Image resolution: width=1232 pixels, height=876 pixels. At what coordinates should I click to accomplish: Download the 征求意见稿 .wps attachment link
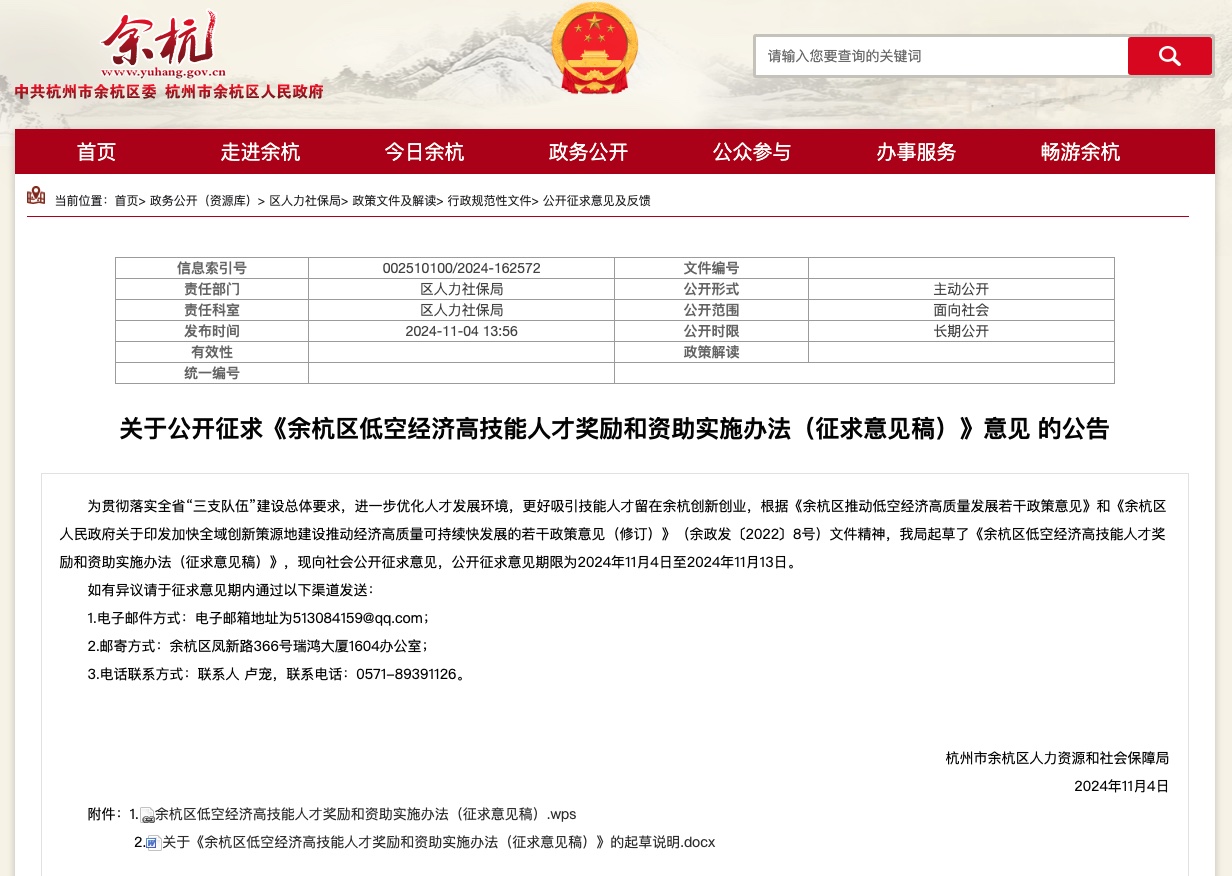(x=365, y=814)
